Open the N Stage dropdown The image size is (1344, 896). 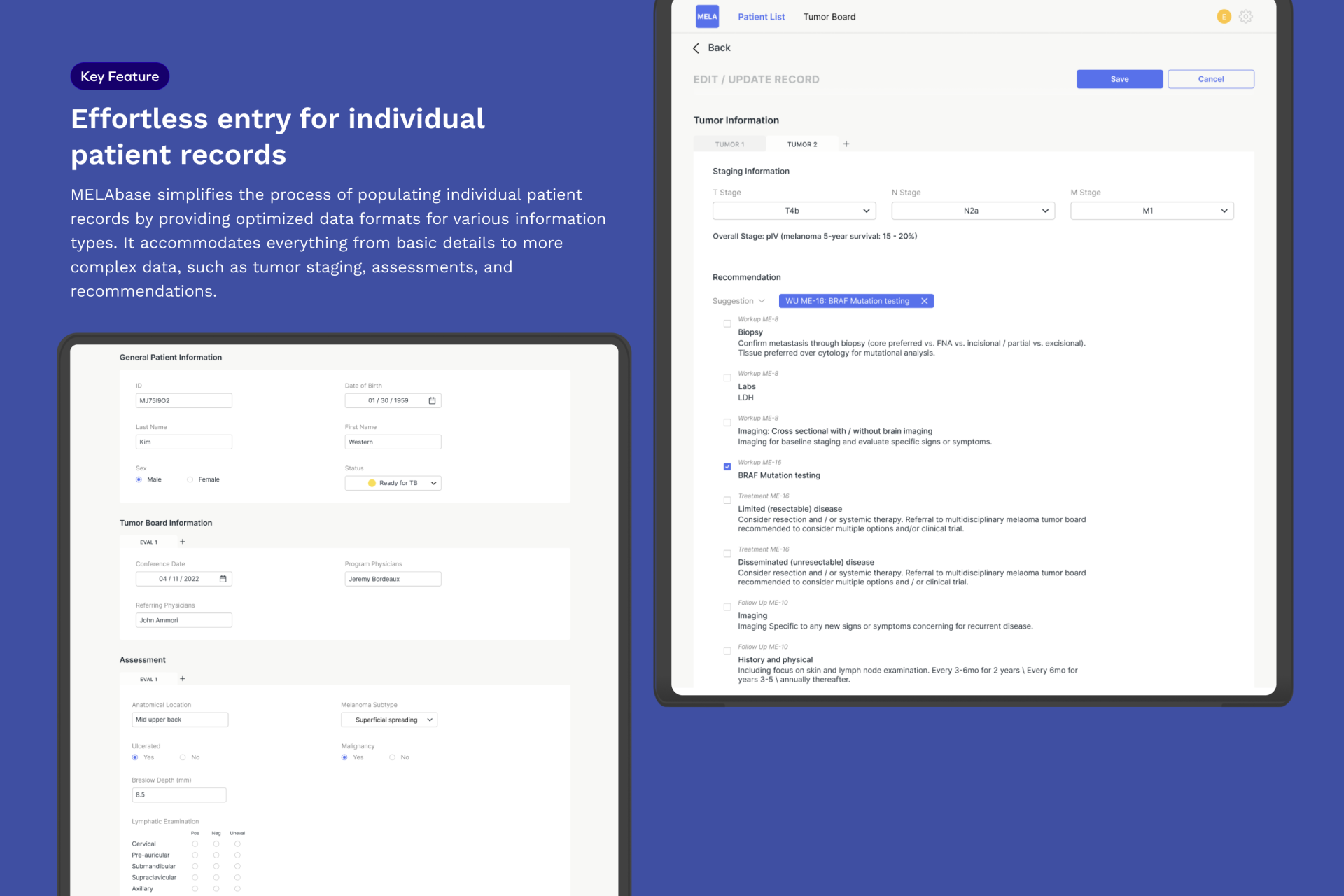pos(972,211)
